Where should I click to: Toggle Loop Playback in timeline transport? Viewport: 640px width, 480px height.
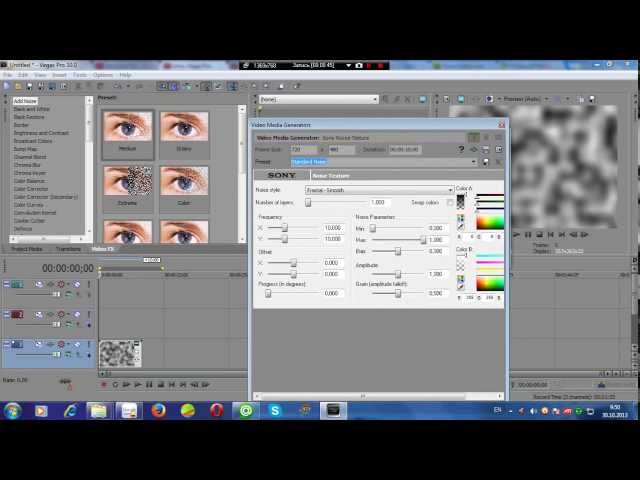pyautogui.click(x=115, y=384)
